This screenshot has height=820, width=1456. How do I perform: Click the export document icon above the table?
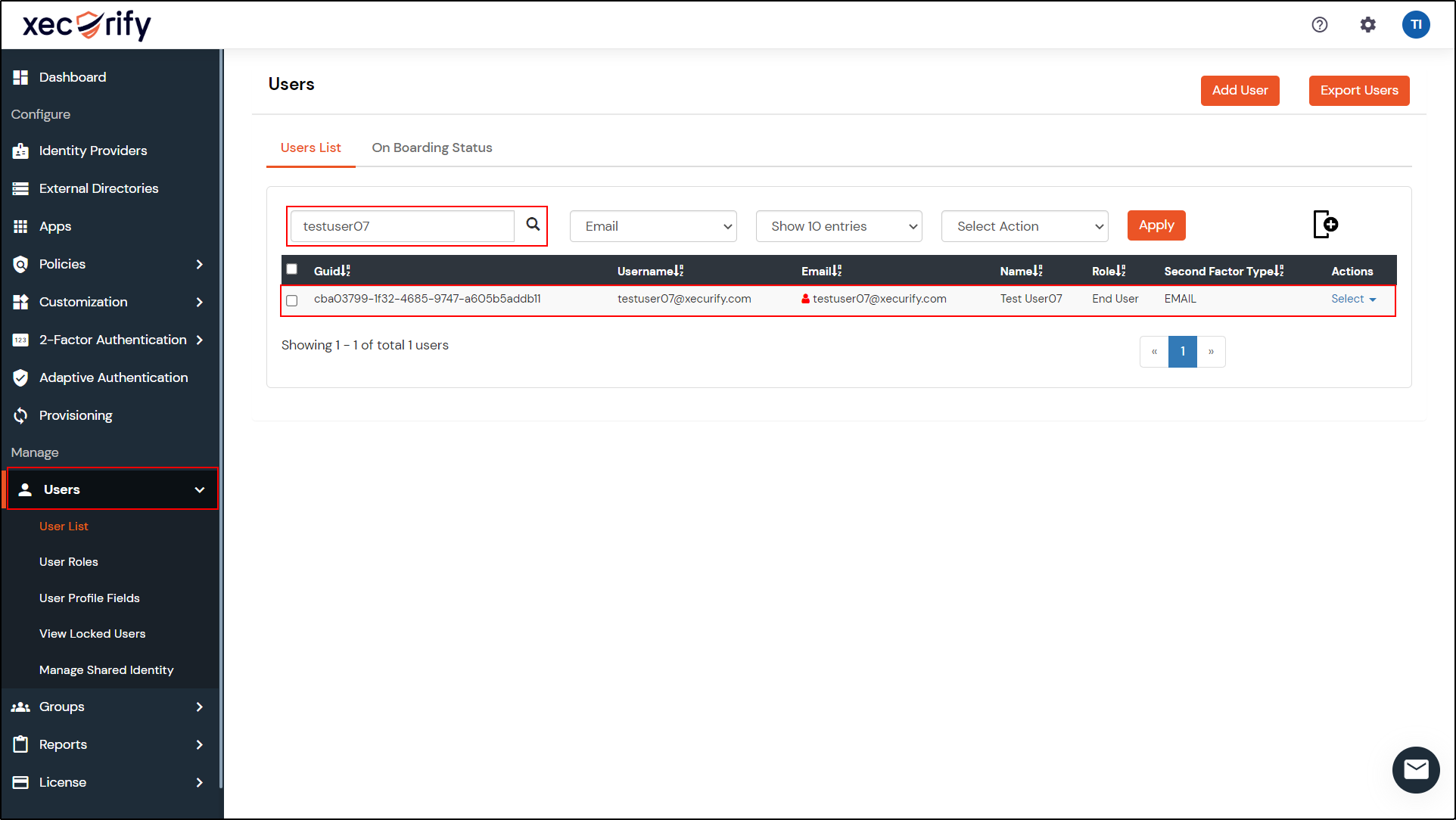pos(1325,224)
